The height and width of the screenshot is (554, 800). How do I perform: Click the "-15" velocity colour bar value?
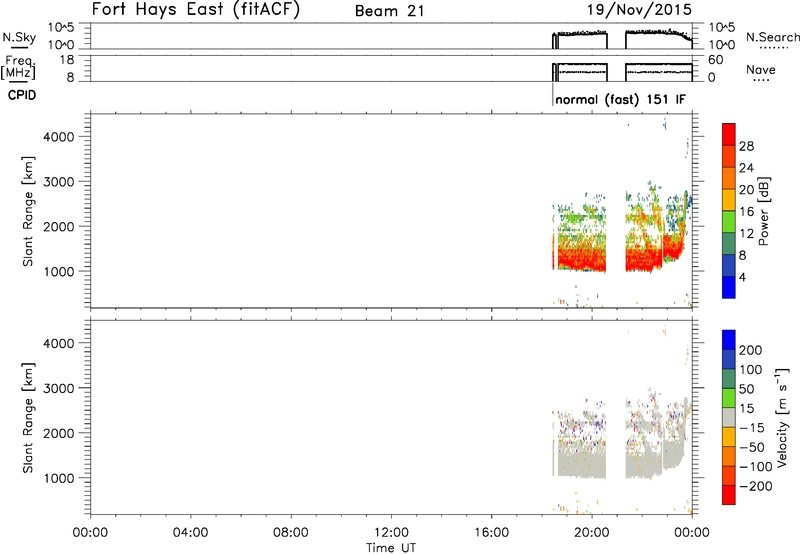point(752,428)
